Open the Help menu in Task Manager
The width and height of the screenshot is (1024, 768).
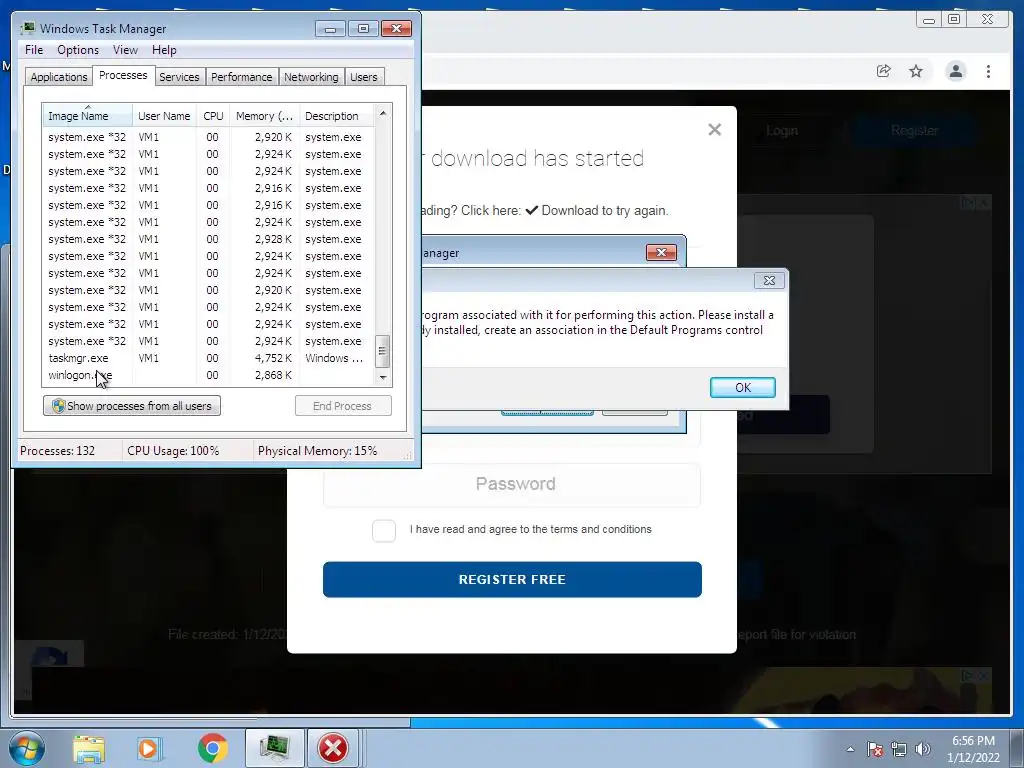click(164, 50)
